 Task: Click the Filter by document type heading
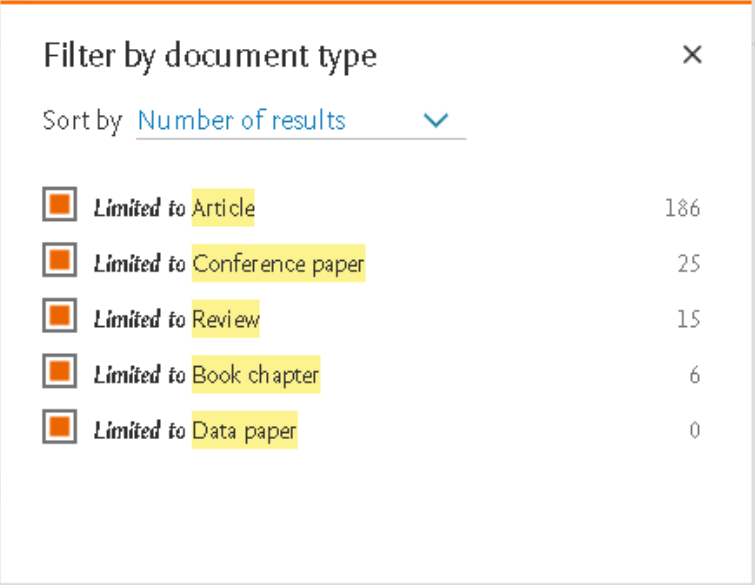point(210,56)
